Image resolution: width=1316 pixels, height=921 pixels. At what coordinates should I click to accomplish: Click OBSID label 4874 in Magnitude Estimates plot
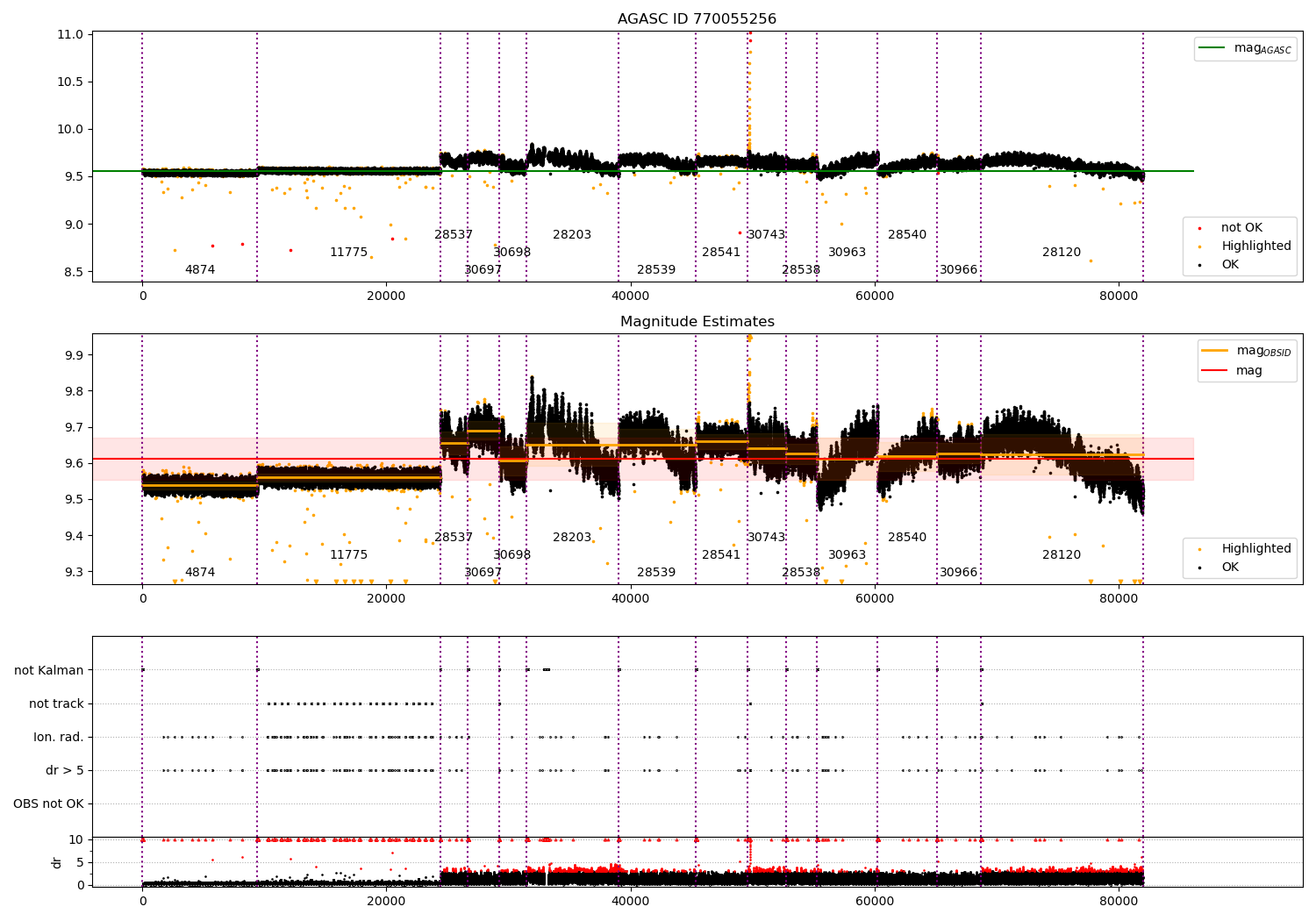tap(200, 572)
